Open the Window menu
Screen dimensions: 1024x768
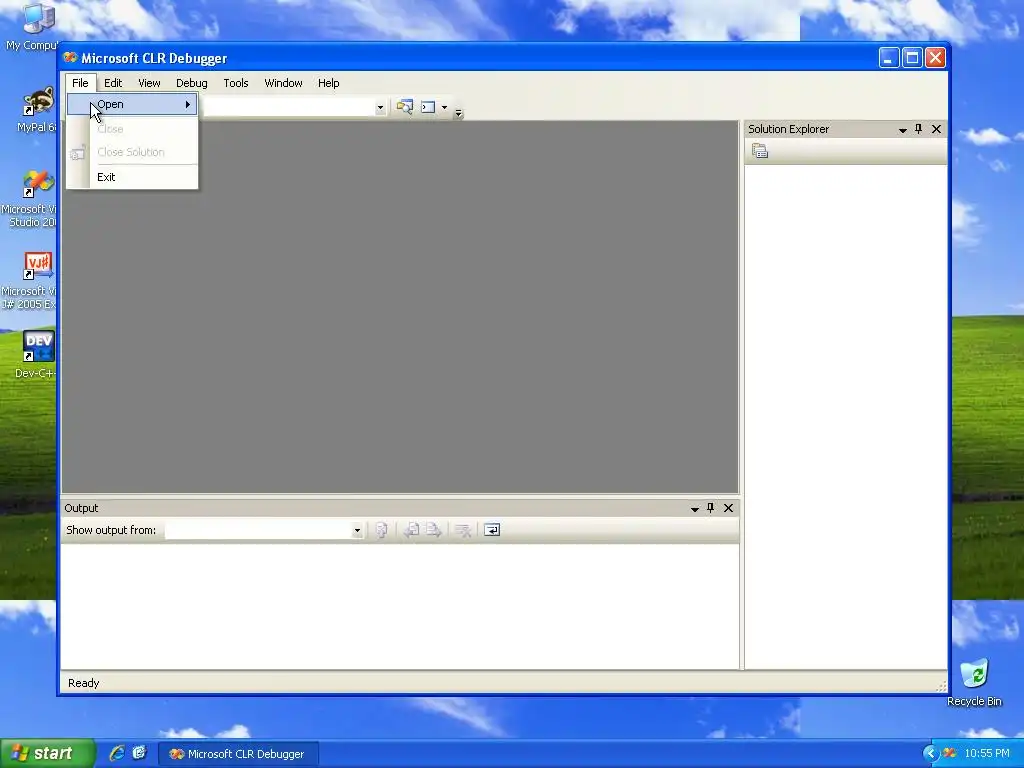(x=283, y=83)
